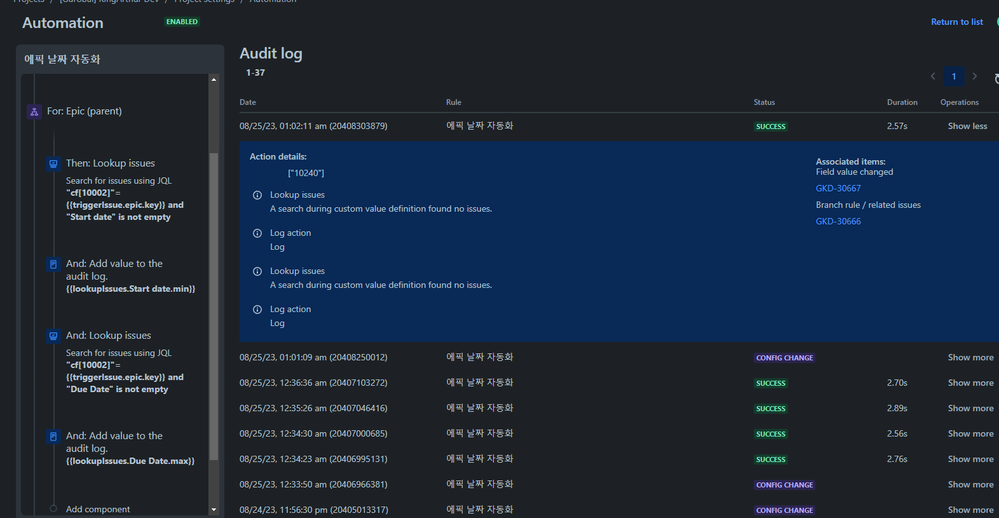Click the info icon beside second Log action
The image size is (999, 518).
(x=257, y=310)
